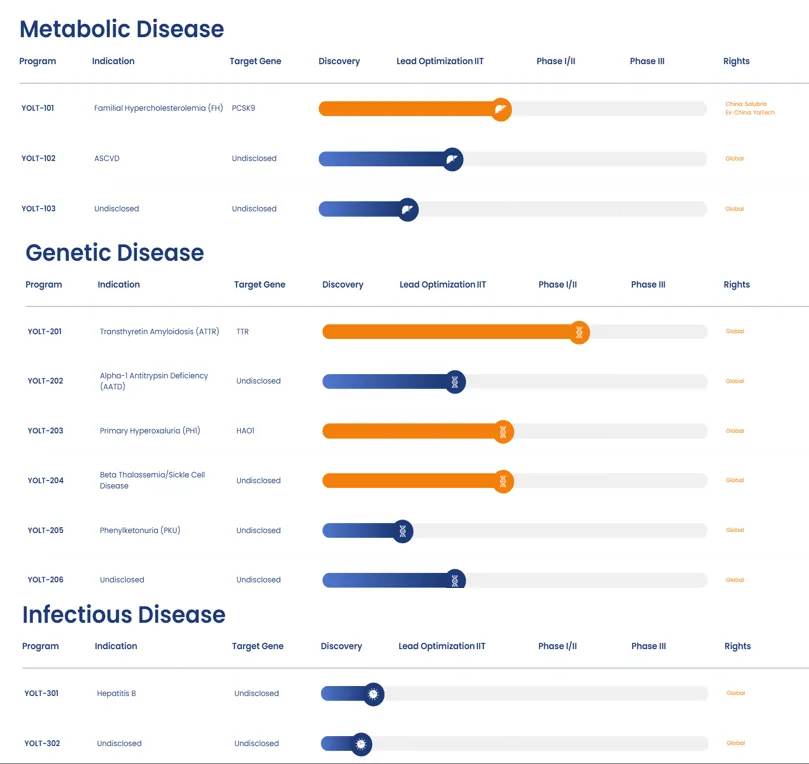Select the YOLT-101 program name

[x=38, y=108]
